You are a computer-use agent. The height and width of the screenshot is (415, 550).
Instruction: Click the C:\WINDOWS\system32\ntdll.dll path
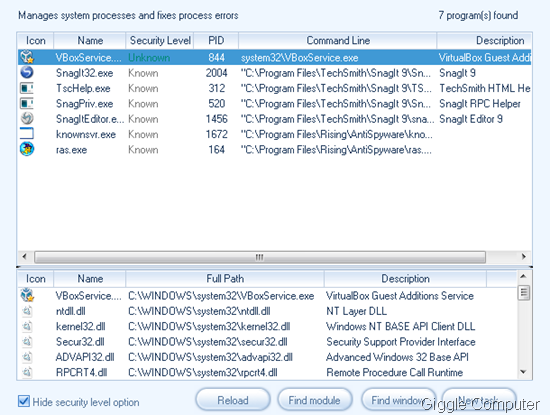199,311
